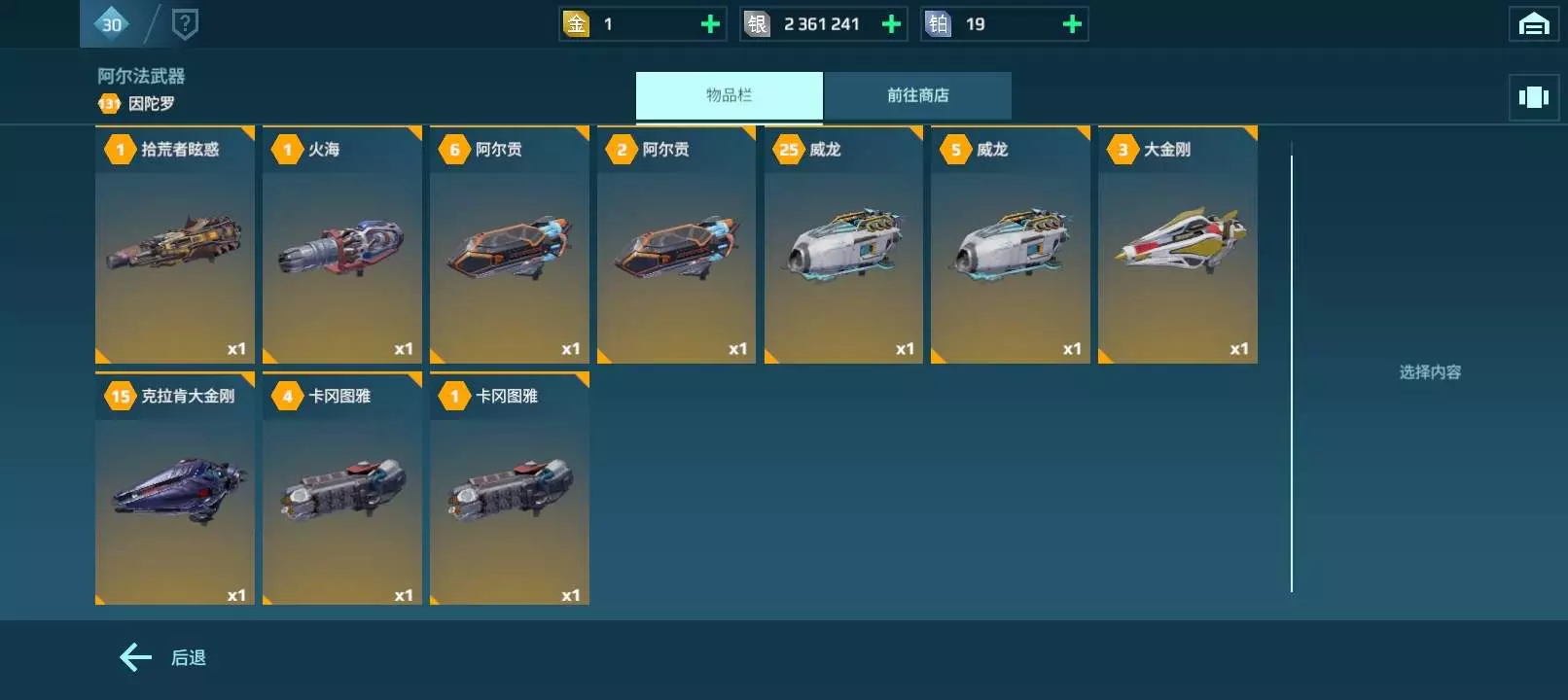1568x700 pixels.
Task: Select the 火海 weapon card
Action: click(342, 244)
